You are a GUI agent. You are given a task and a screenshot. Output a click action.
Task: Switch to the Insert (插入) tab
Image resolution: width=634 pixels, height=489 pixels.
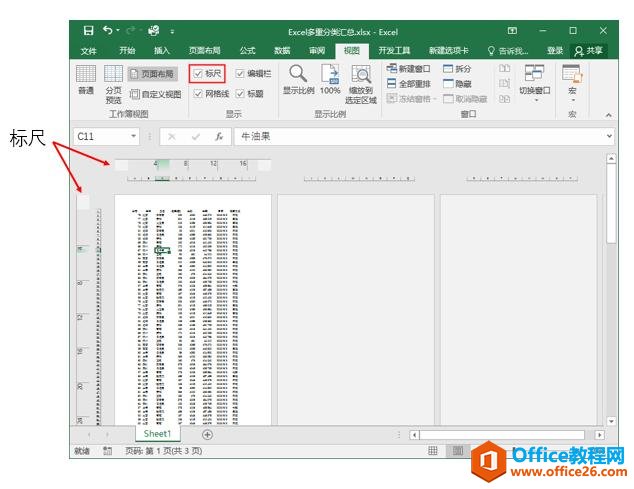point(162,51)
